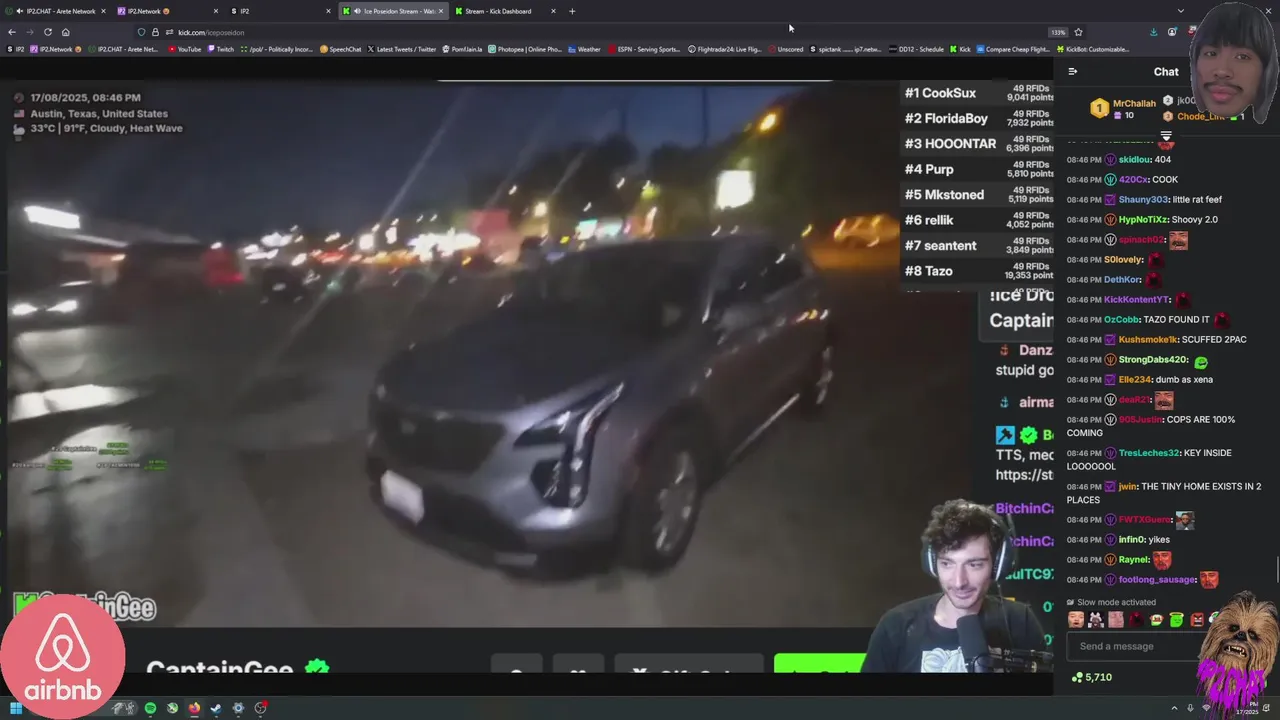Click username infin0 in chat

tap(1131, 539)
